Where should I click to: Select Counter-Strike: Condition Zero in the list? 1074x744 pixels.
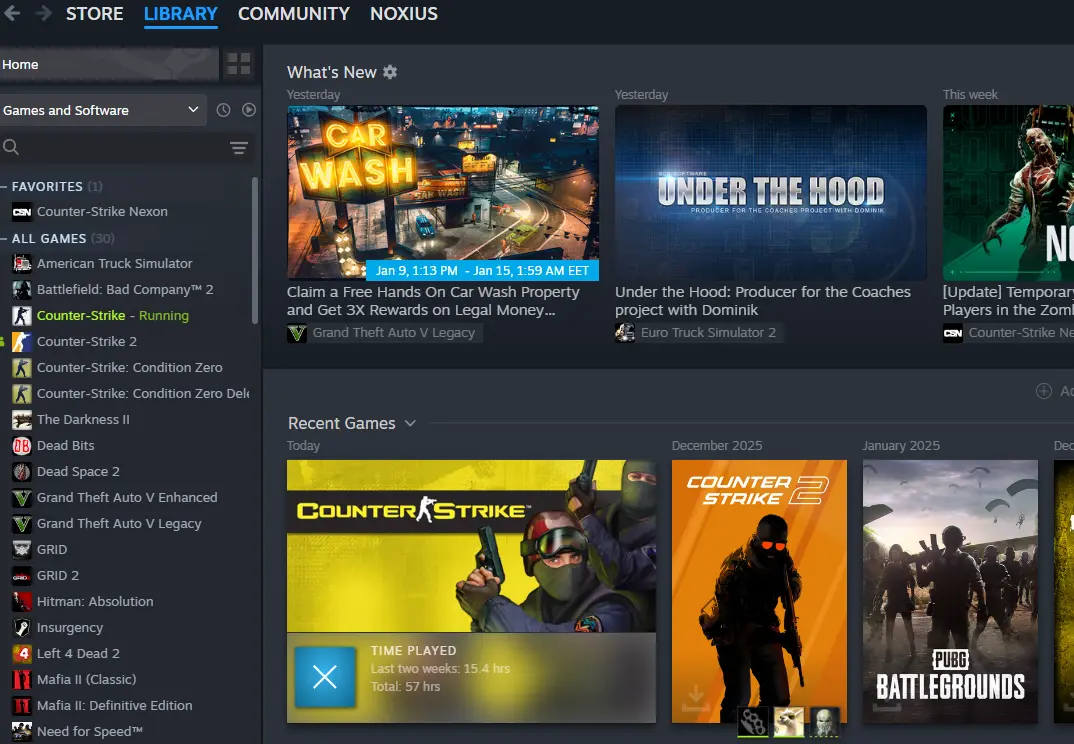point(129,367)
